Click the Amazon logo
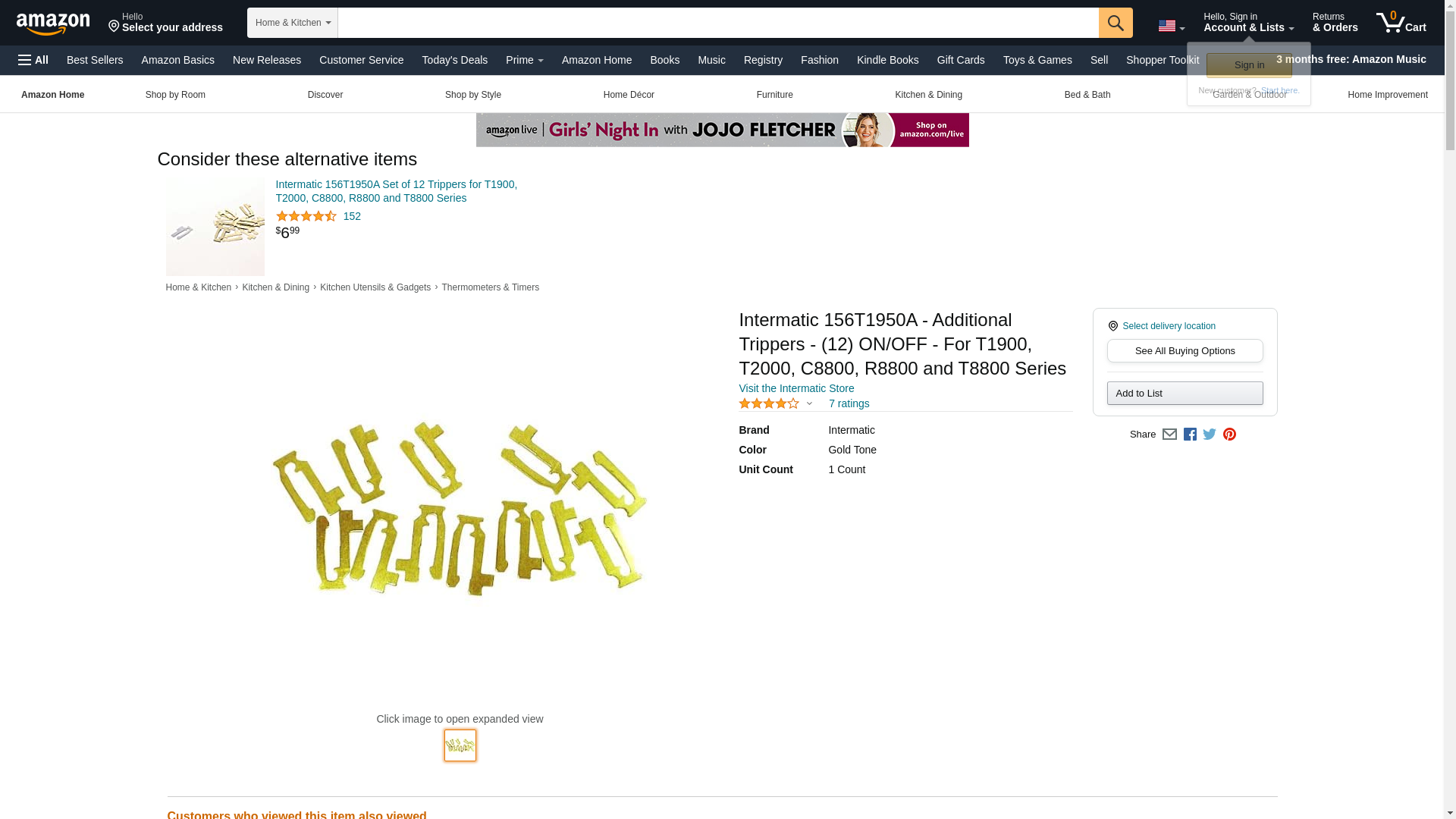Viewport: 1456px width, 819px height. click(x=53, y=24)
